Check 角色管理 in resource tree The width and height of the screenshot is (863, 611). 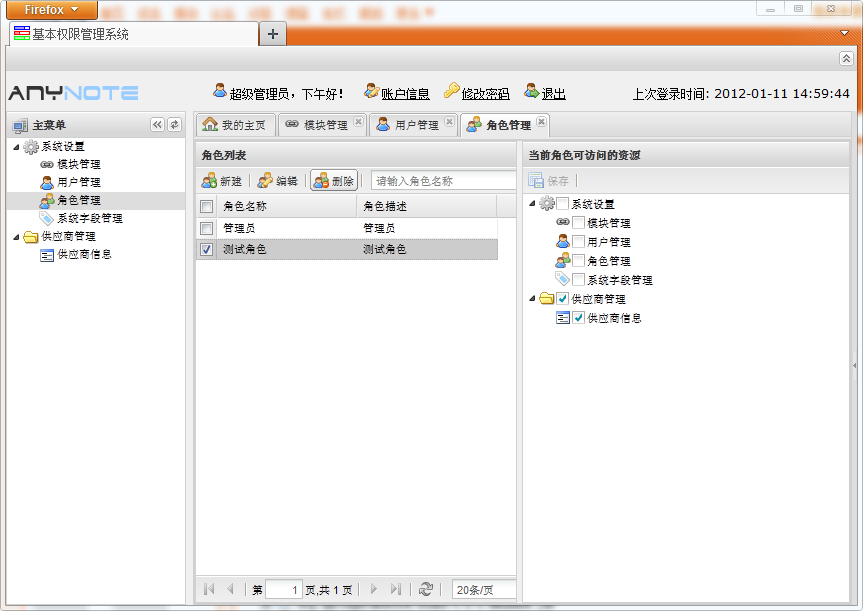(578, 260)
